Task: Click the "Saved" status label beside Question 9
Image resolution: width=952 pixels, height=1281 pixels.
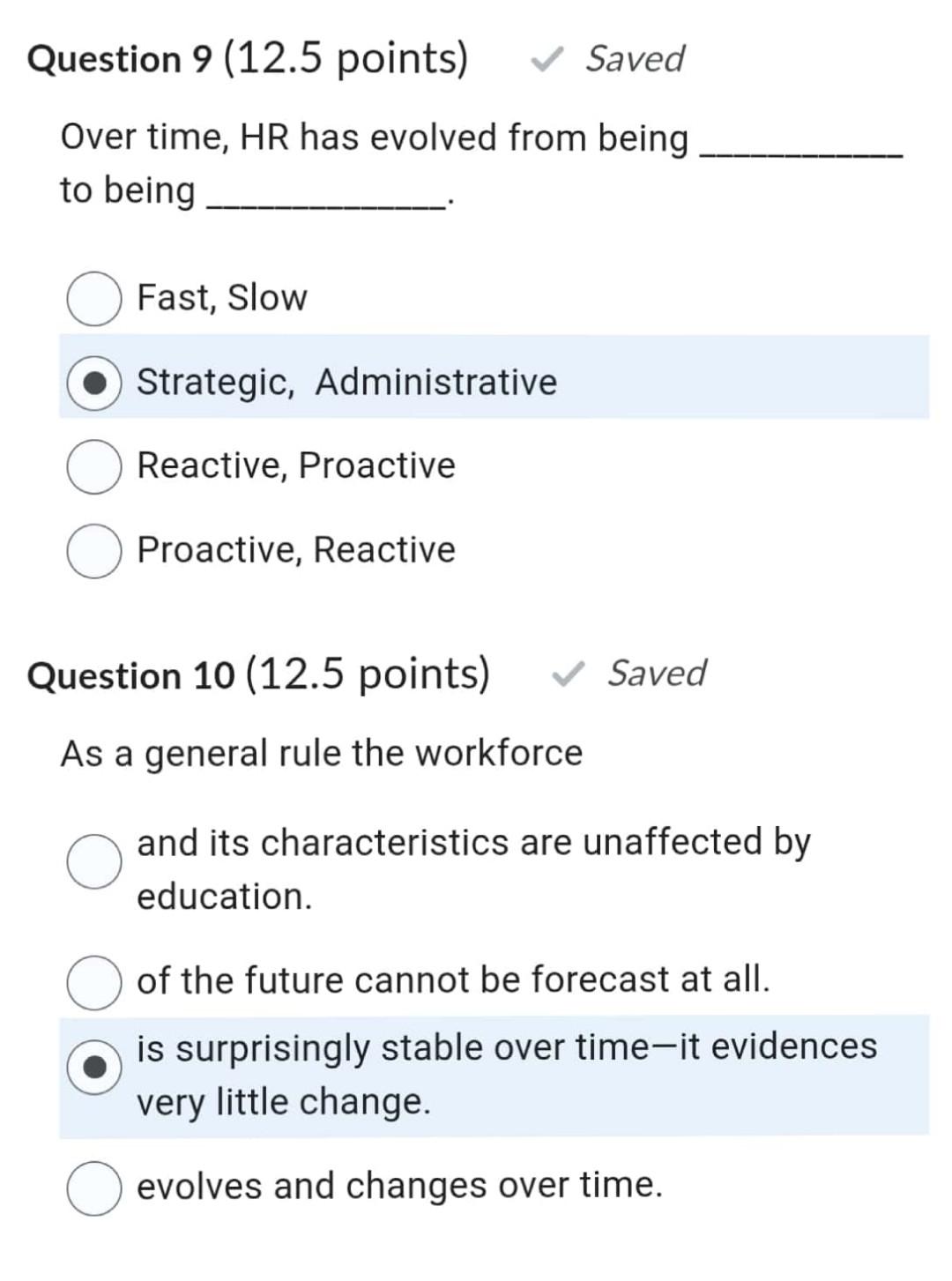Action: pos(636,60)
